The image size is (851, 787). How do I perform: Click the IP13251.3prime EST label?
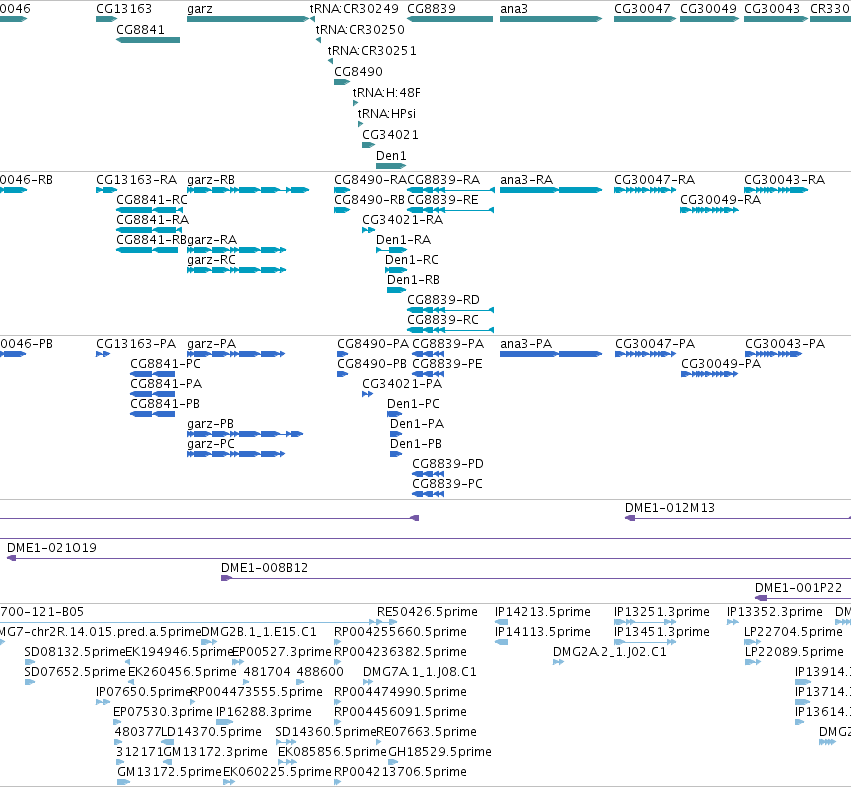tap(661, 612)
